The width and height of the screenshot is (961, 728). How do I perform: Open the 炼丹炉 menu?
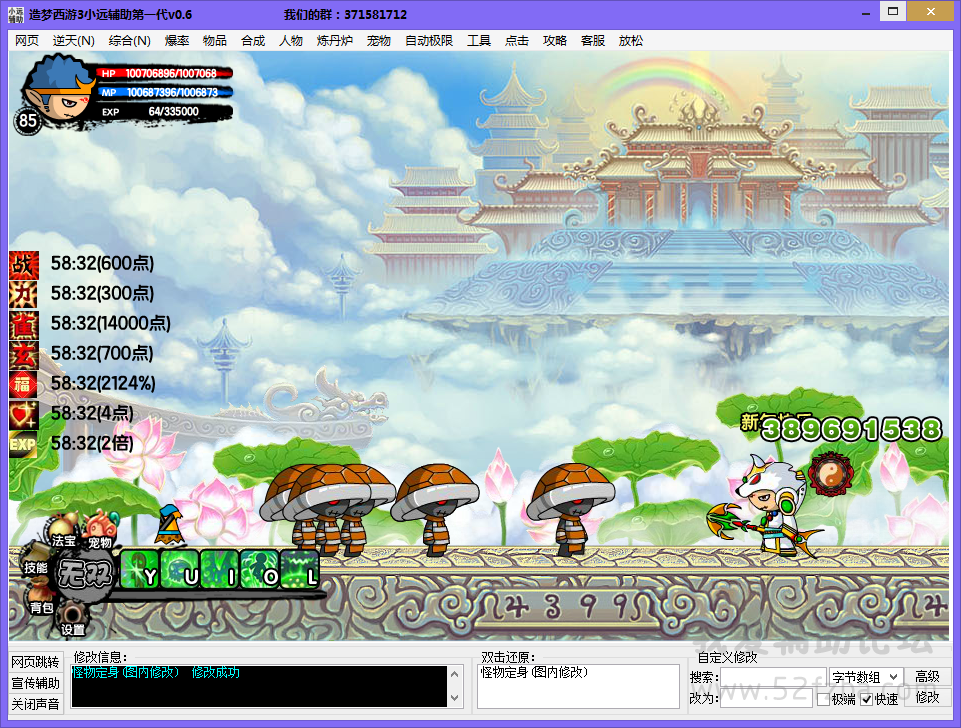(x=335, y=41)
